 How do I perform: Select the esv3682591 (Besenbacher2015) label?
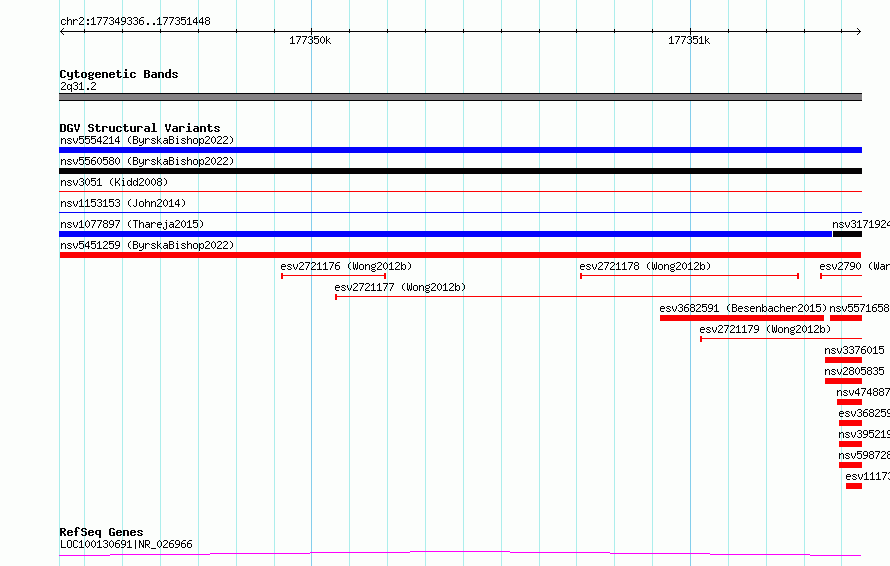743,308
